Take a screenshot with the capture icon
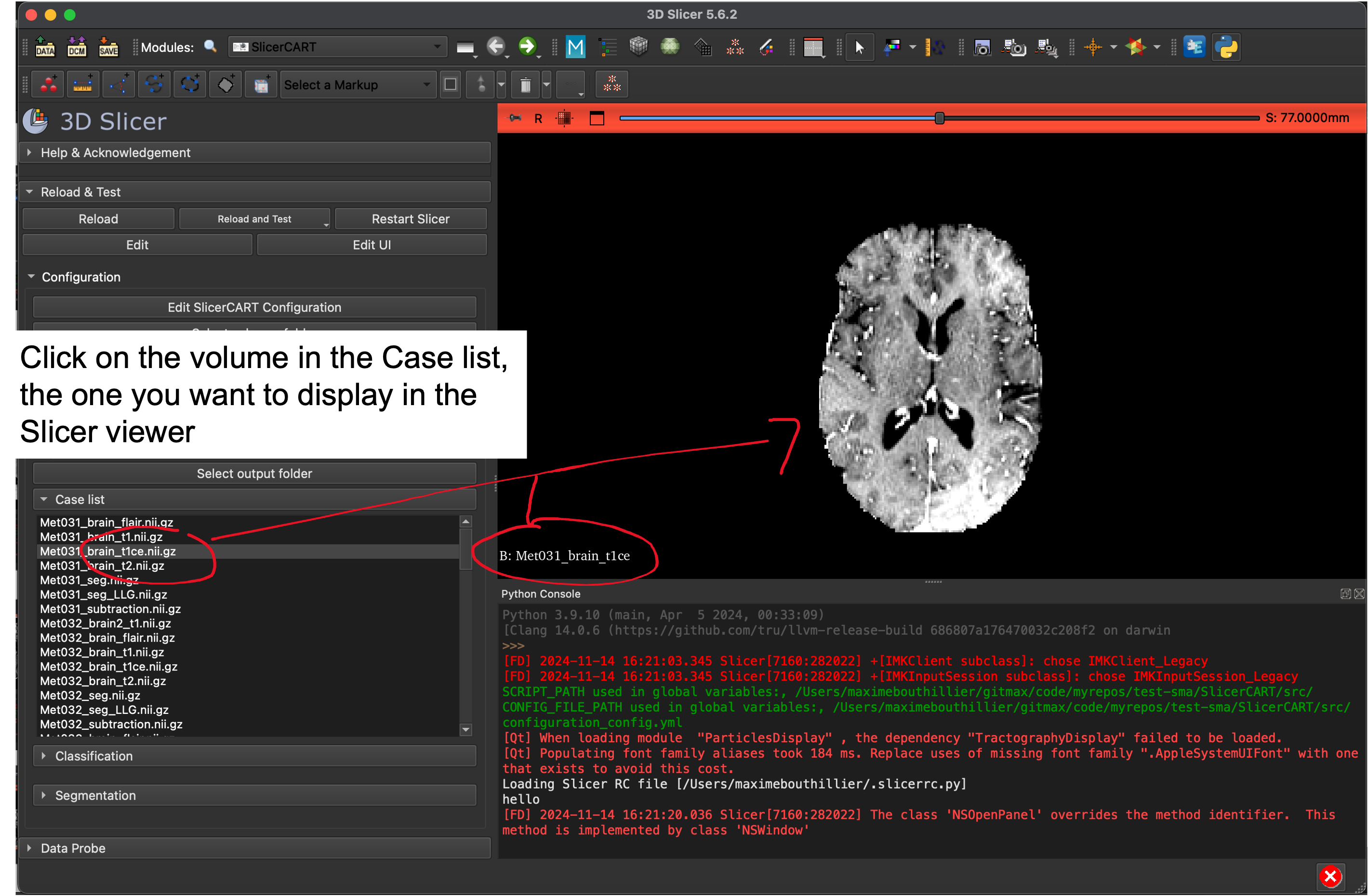The height and width of the screenshot is (896, 1369). point(982,47)
